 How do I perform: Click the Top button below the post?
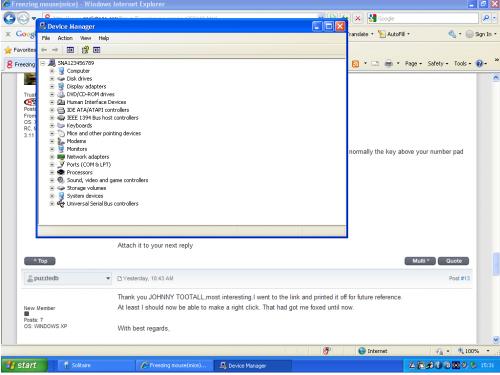[40, 261]
